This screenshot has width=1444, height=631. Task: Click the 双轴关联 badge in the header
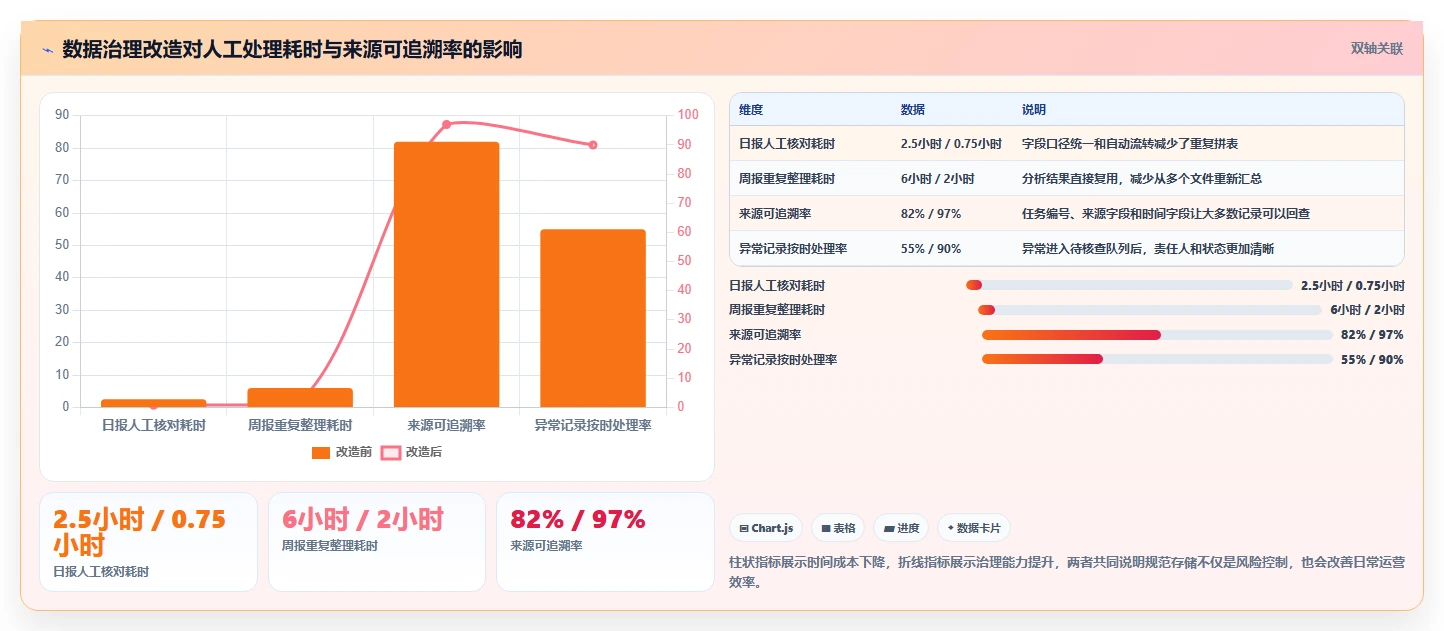pos(1377,48)
